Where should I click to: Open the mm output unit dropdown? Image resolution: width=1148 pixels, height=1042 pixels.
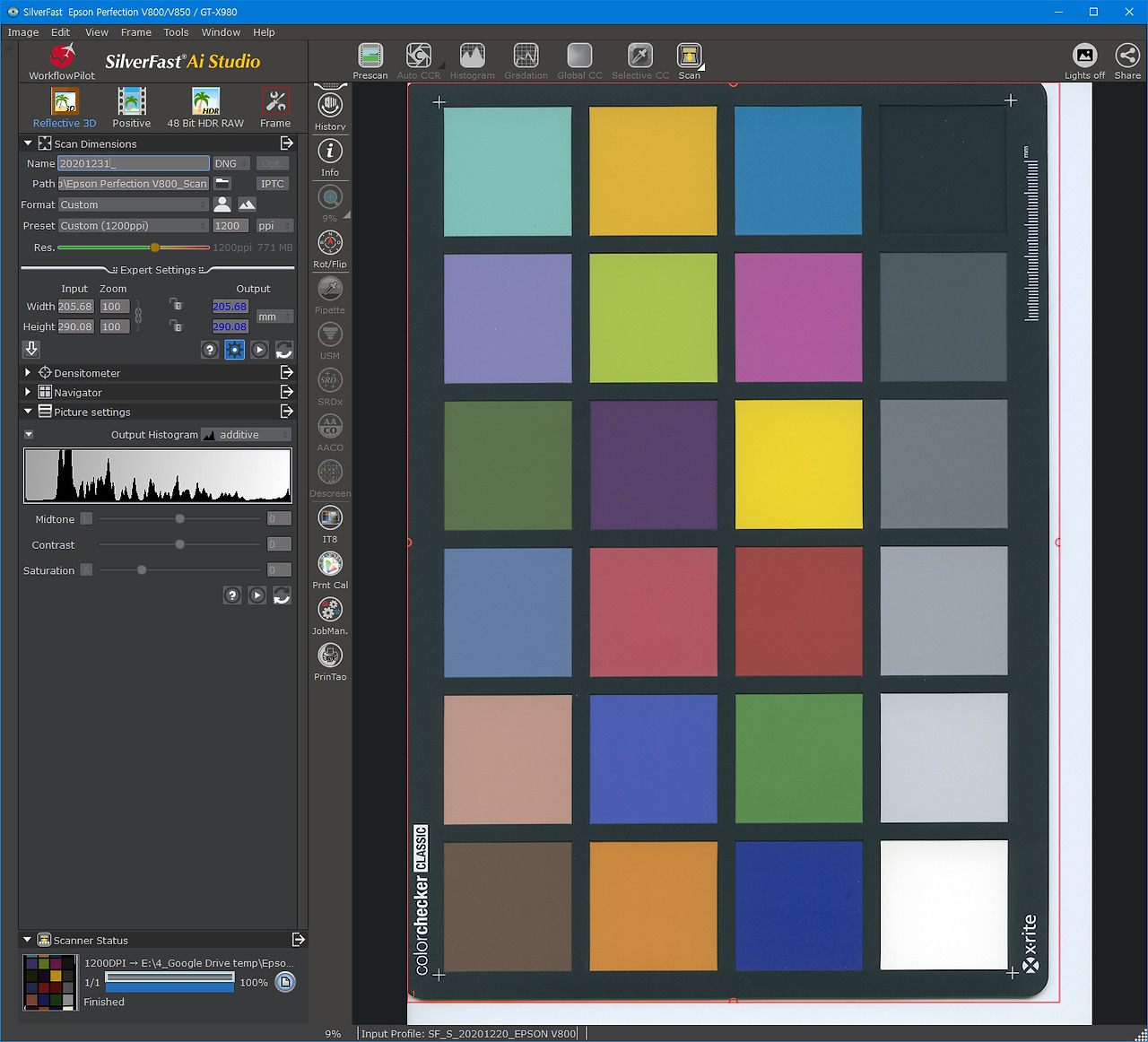point(274,317)
